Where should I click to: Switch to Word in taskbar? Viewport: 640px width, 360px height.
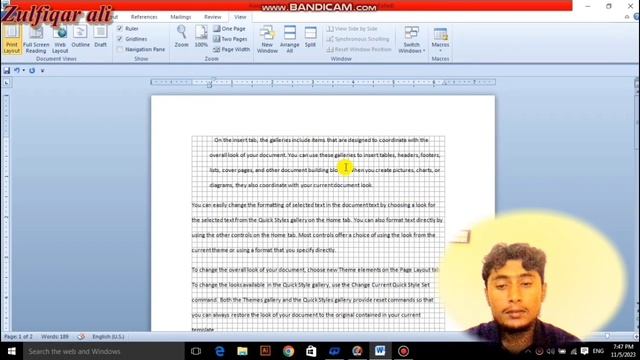[x=380, y=351]
